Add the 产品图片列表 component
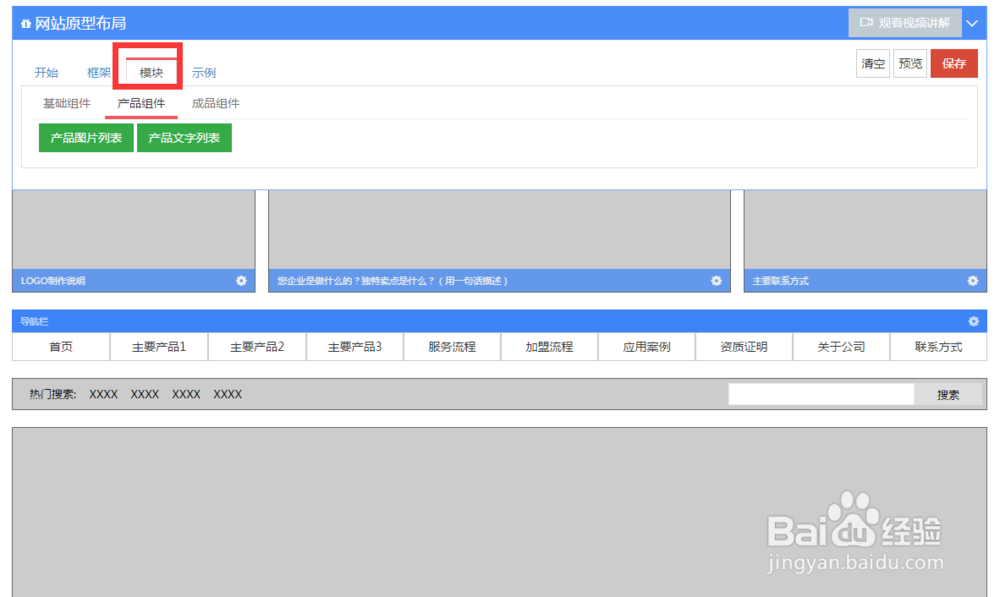Screen dimensions: 1000x597 (86, 138)
